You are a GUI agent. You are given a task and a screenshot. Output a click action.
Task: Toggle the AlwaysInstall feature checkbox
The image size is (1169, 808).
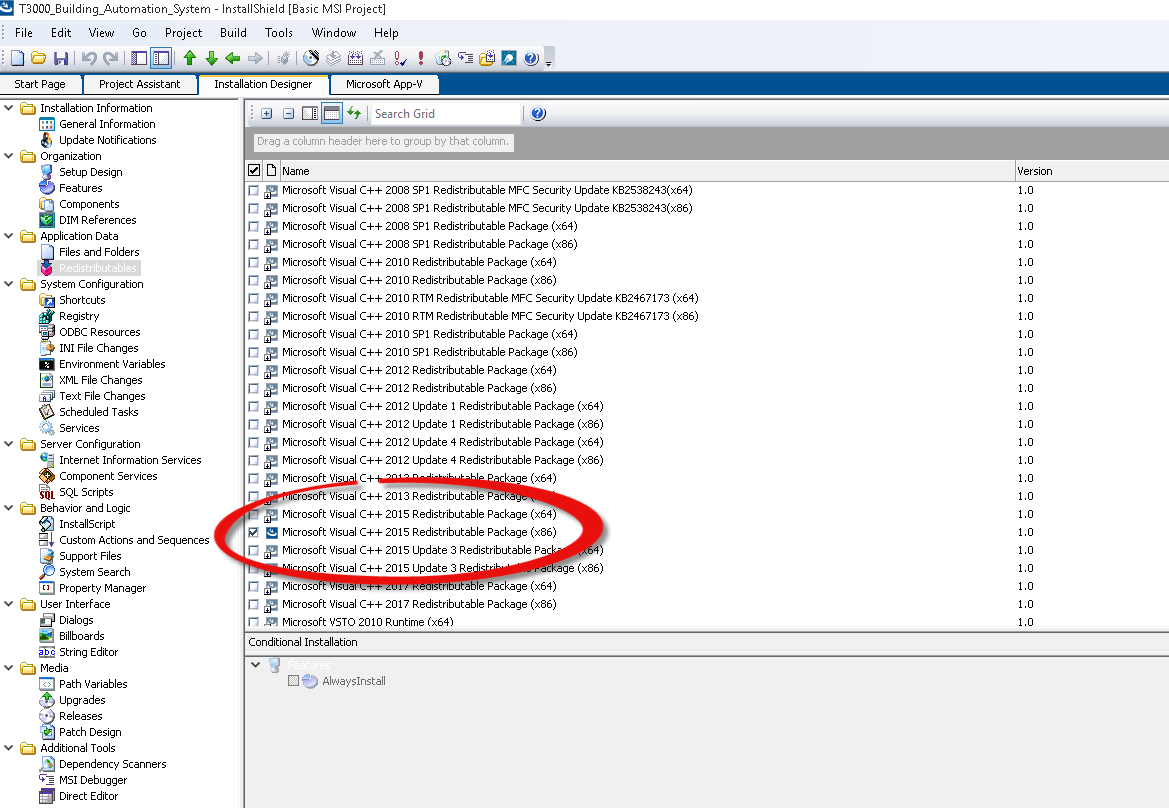[294, 681]
